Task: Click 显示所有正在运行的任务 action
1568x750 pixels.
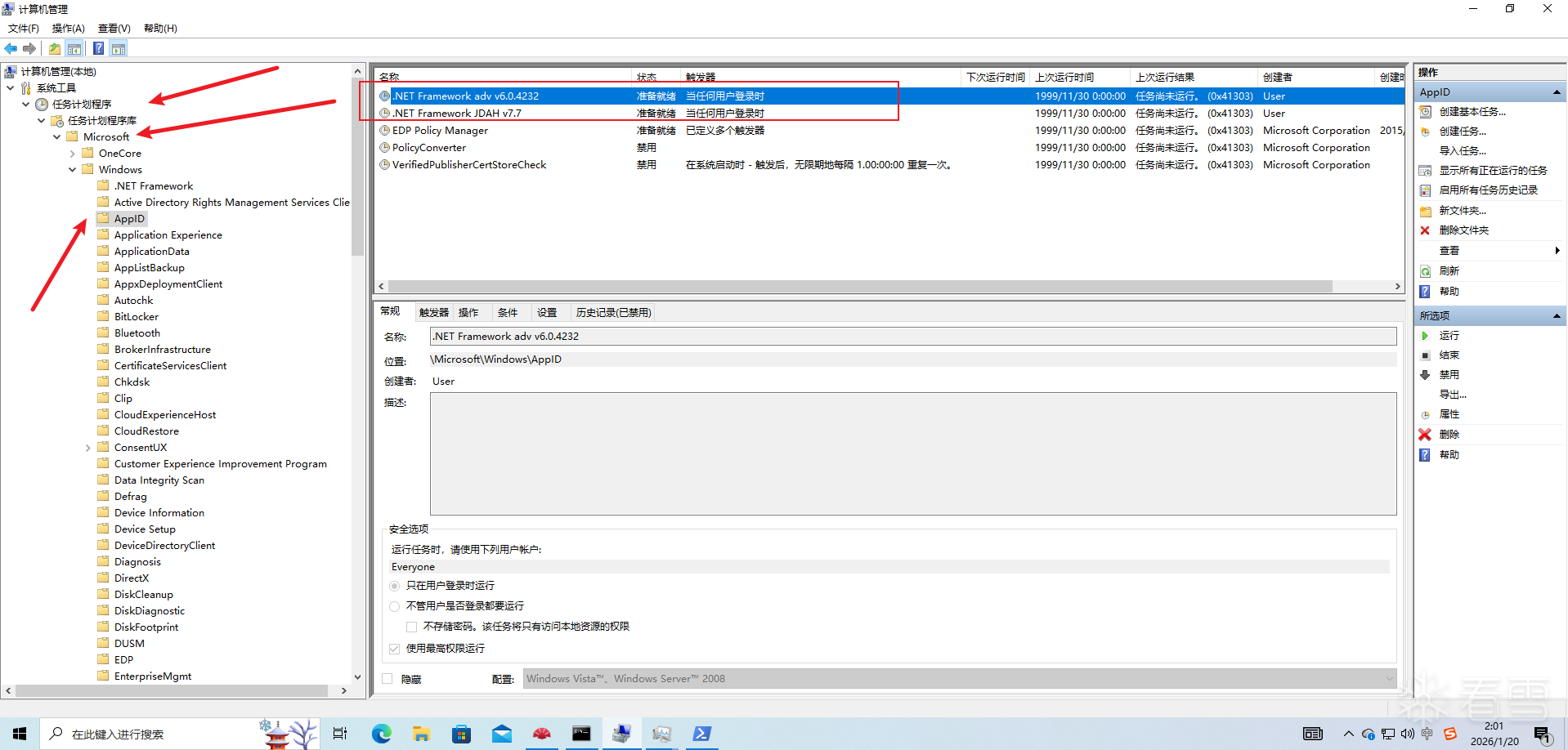Action: [1492, 171]
